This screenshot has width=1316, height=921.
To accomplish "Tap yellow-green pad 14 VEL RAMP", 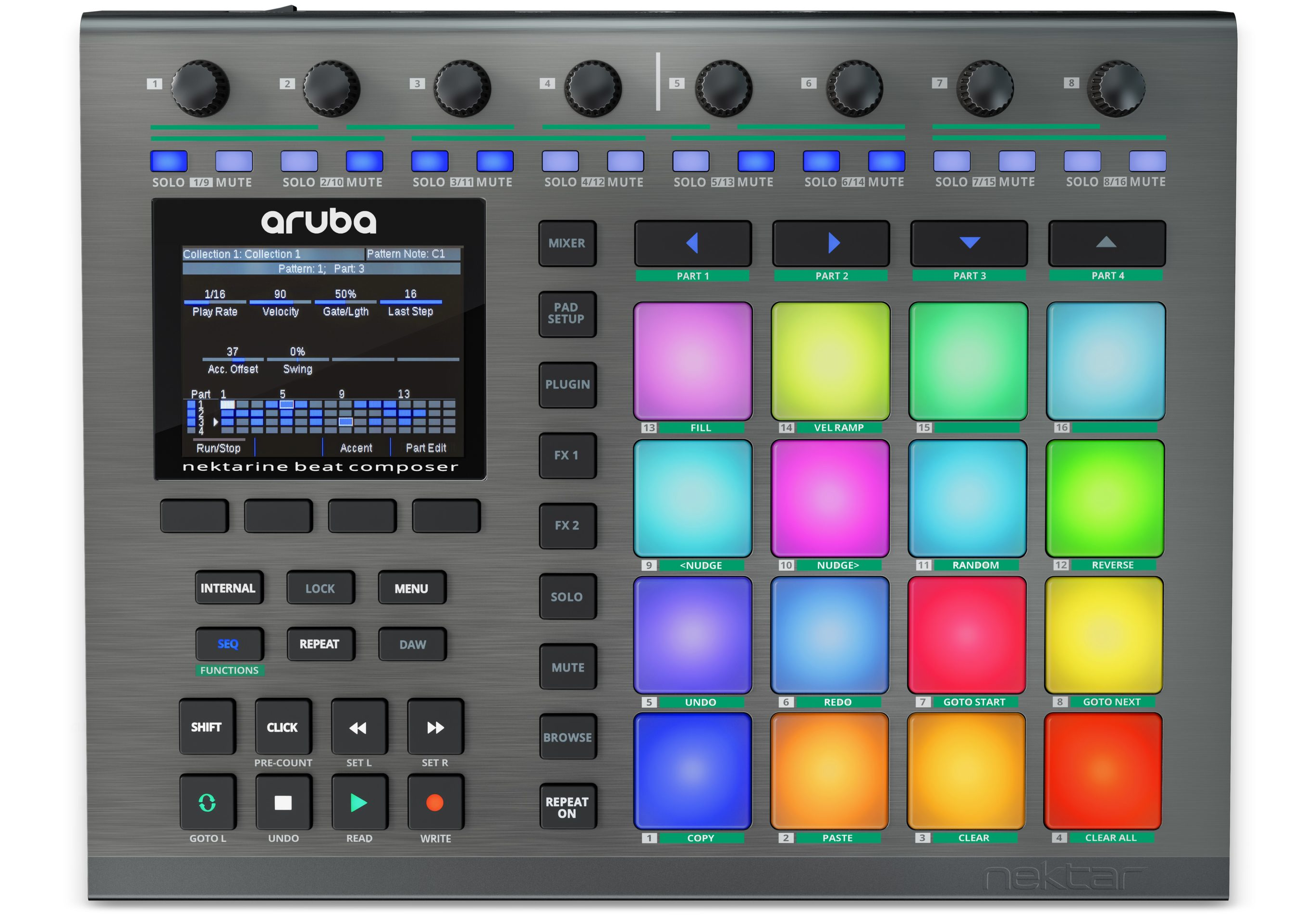I will (x=831, y=361).
